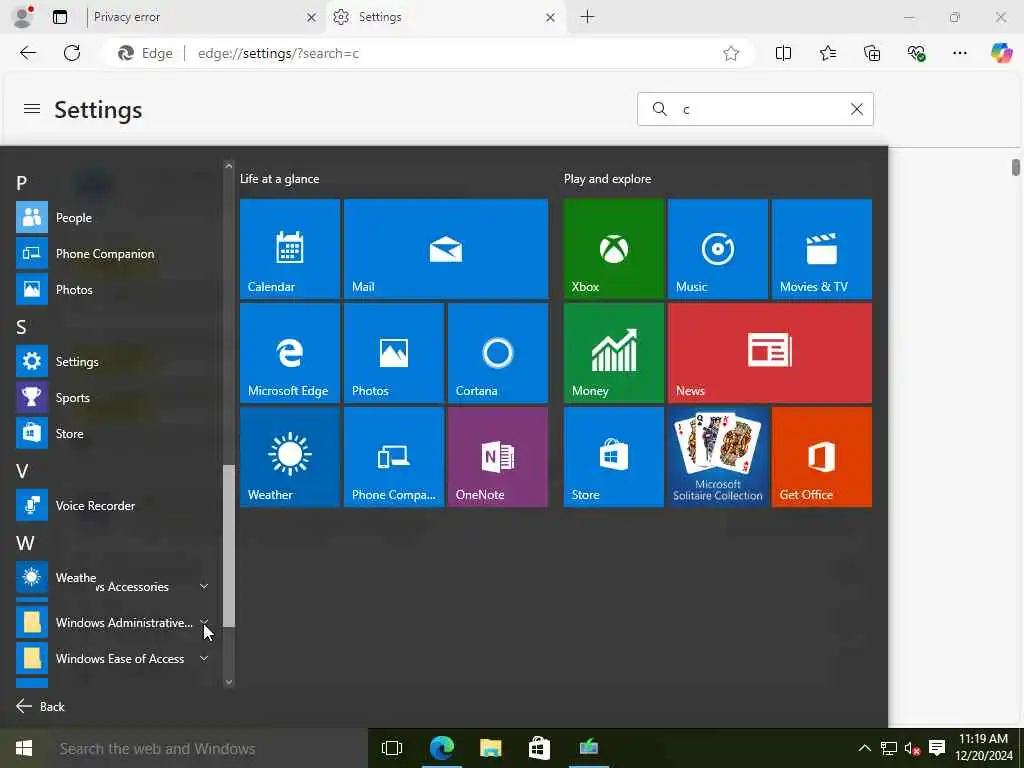The width and height of the screenshot is (1024, 768).
Task: Open Store from the taskbar
Action: tap(539, 748)
